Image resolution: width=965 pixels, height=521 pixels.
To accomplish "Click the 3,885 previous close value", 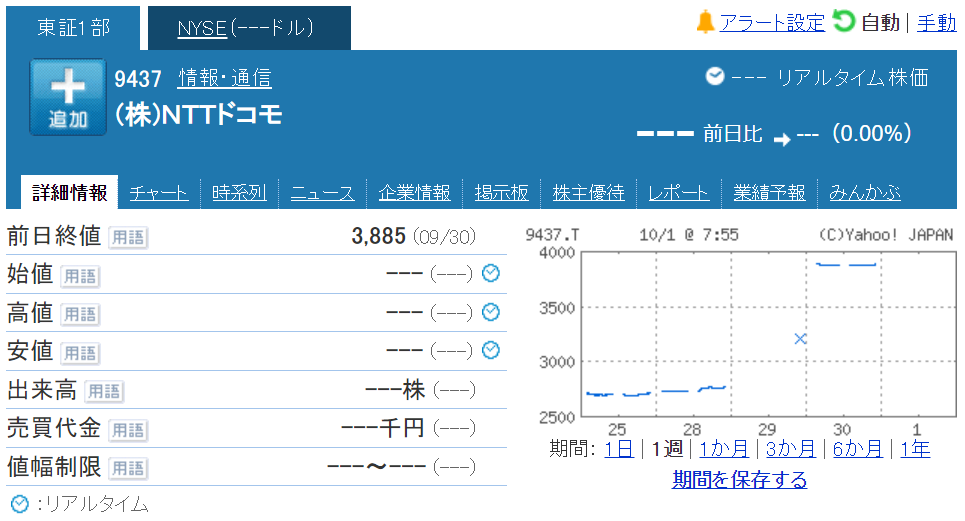I will 378,236.
